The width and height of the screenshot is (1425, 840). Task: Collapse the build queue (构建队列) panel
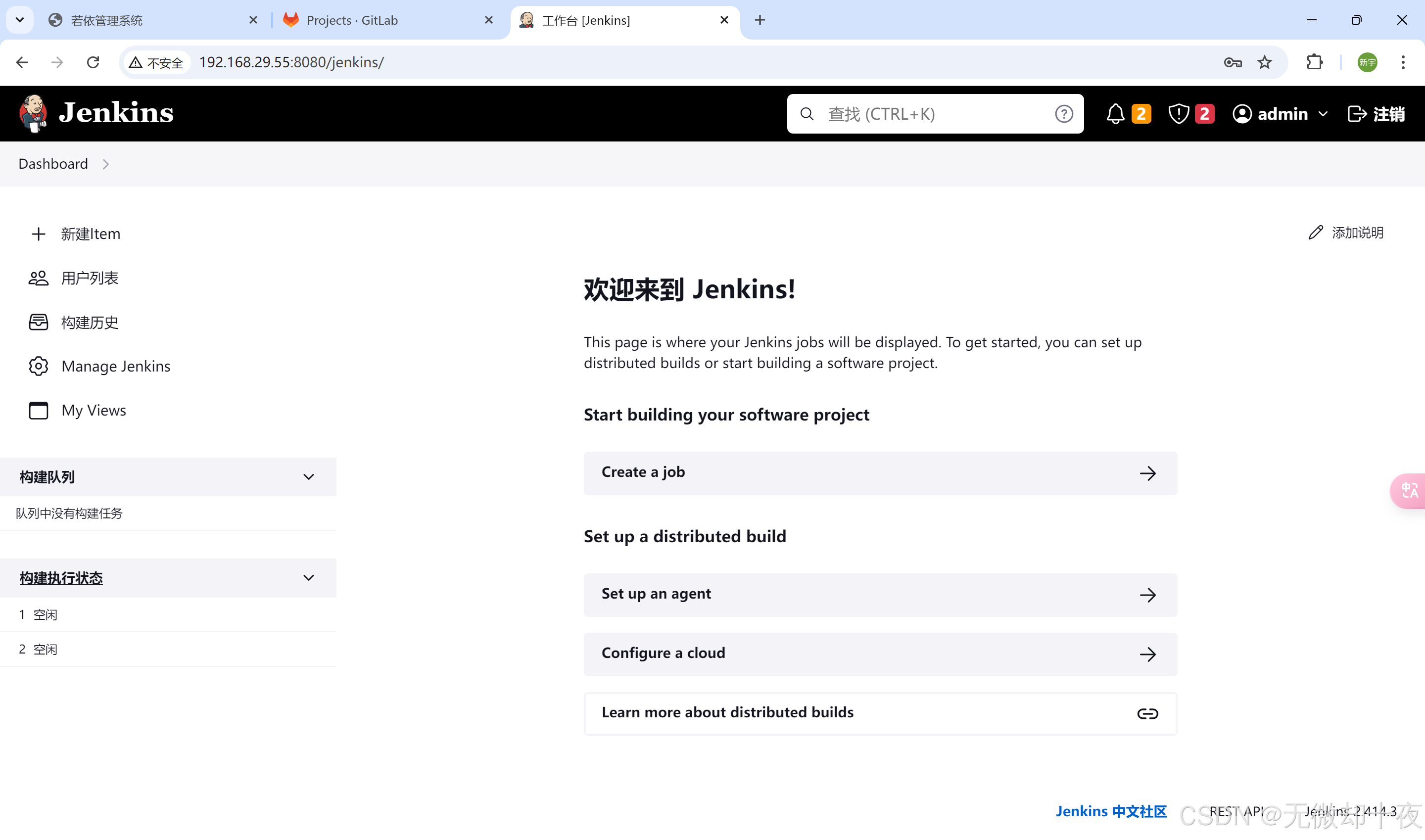click(308, 476)
